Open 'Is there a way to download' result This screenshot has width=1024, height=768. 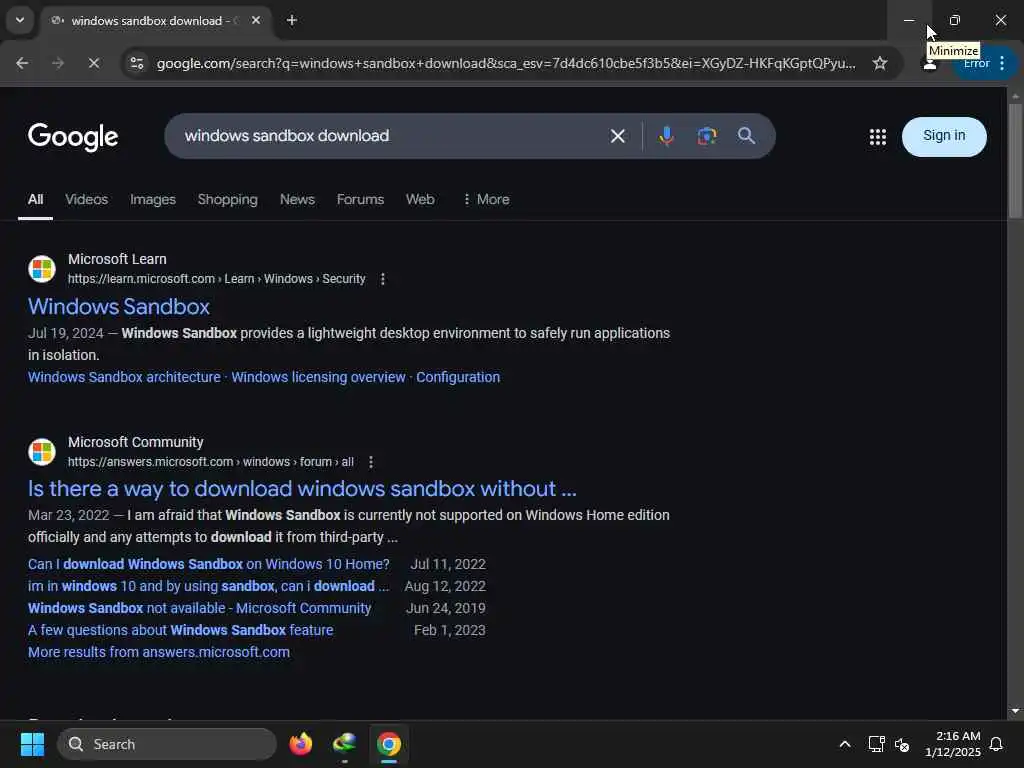(302, 489)
